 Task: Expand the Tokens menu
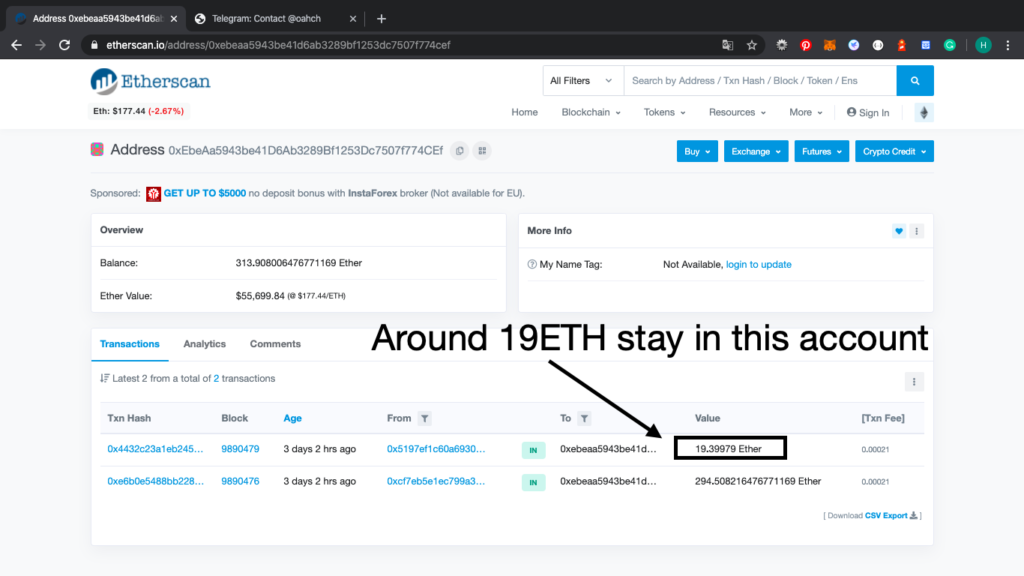[664, 112]
